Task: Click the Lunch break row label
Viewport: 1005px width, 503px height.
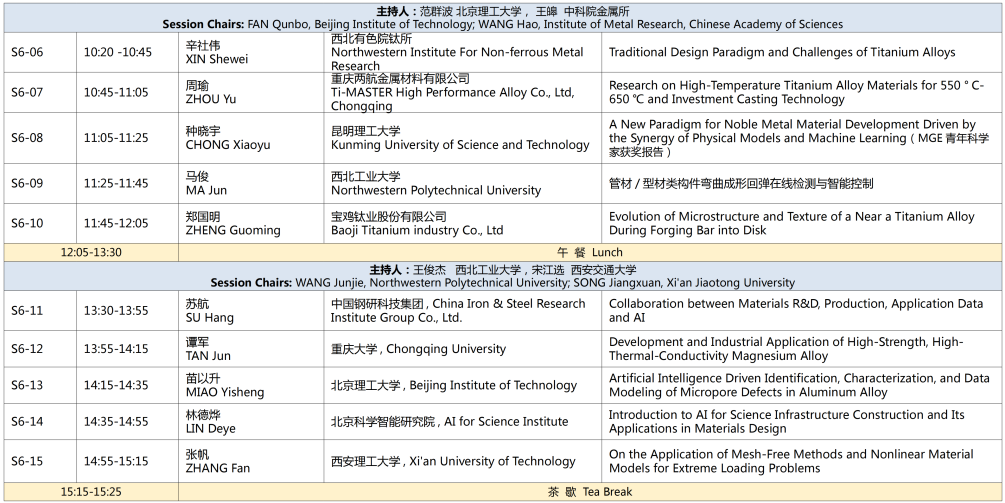Action: pyautogui.click(x=590, y=252)
